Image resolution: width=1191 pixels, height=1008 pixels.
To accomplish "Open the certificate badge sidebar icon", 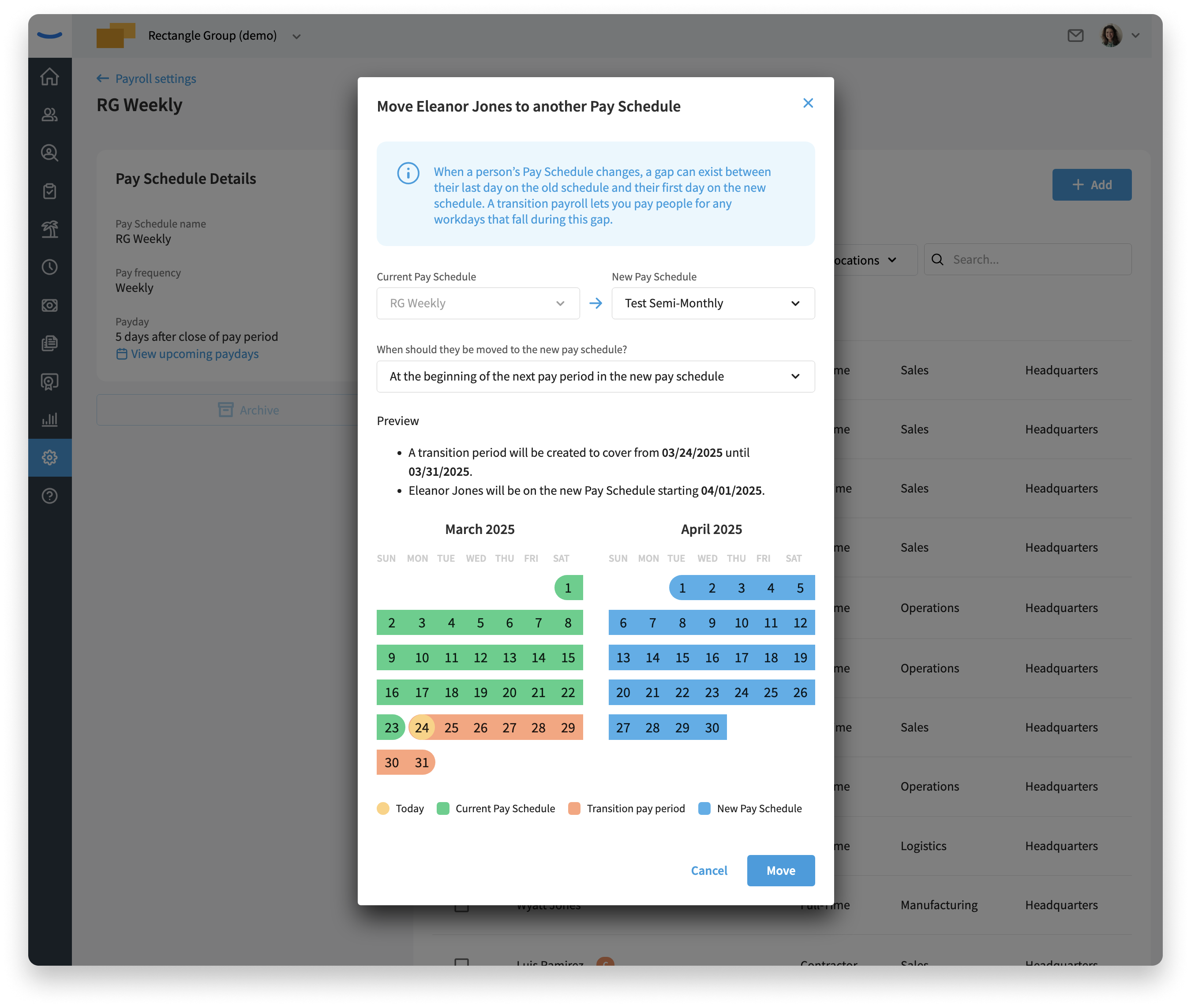I will pyautogui.click(x=50, y=382).
